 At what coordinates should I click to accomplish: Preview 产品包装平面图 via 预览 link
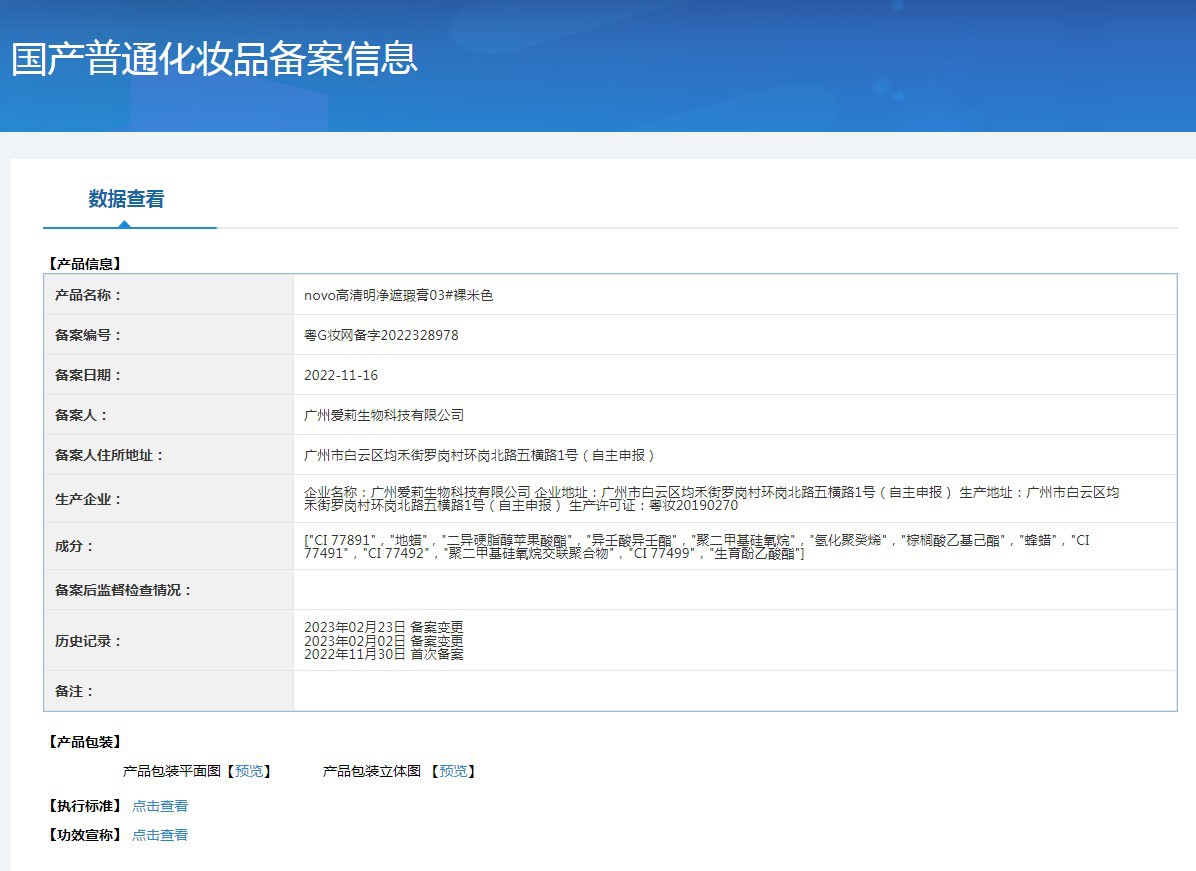pos(249,771)
